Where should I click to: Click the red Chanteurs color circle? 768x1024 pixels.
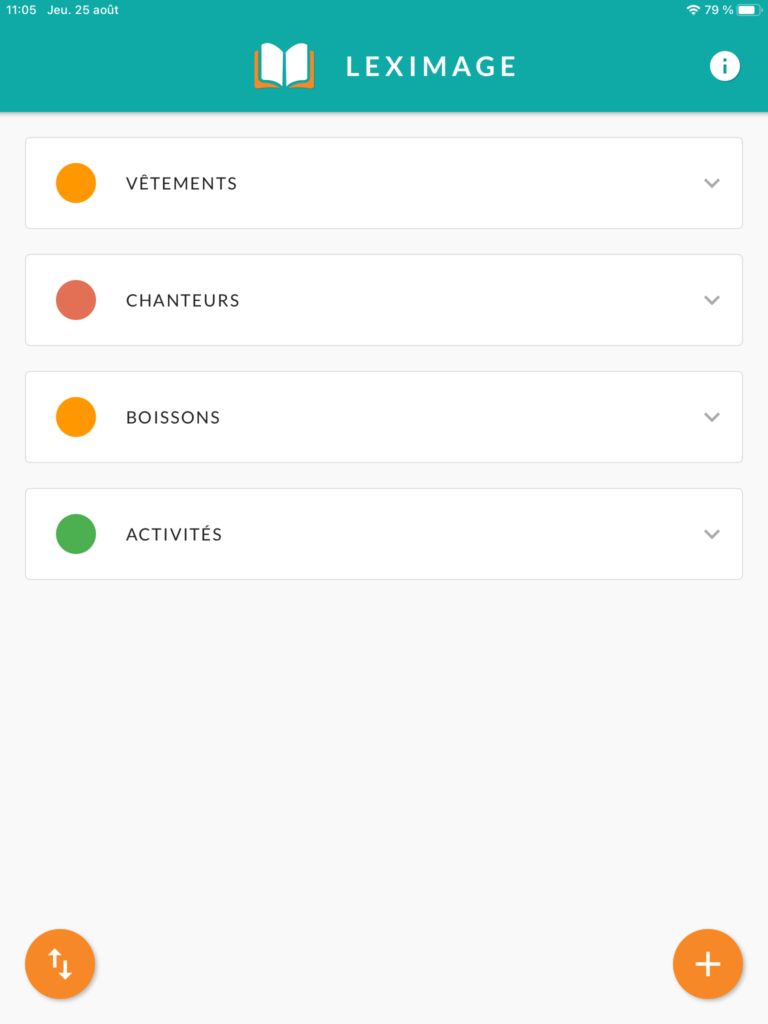pos(76,300)
